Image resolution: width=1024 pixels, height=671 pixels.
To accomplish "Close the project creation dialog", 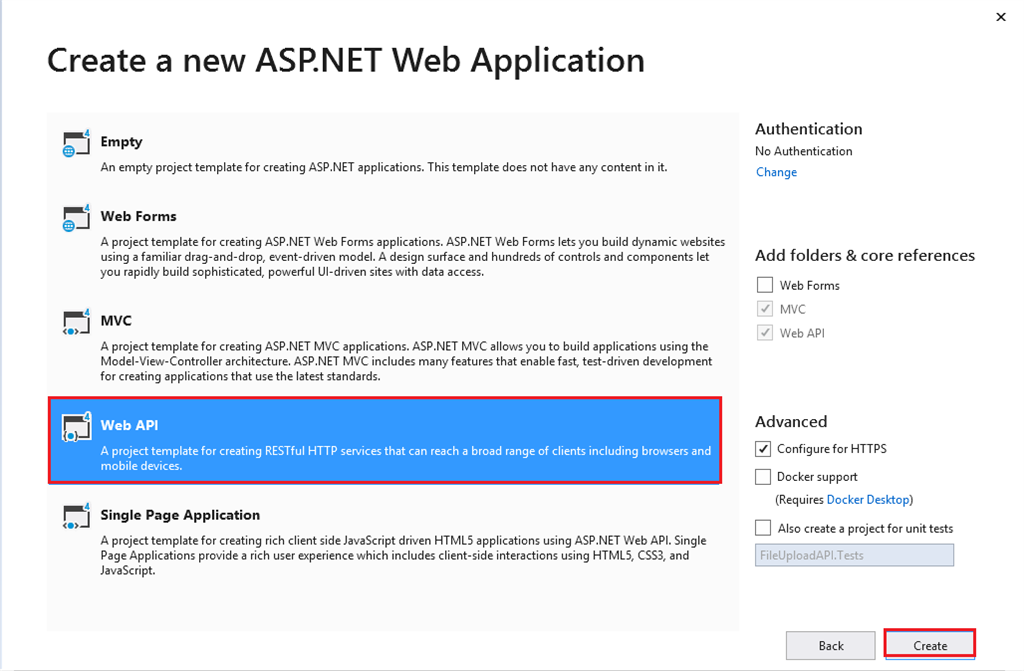I will click(1000, 17).
